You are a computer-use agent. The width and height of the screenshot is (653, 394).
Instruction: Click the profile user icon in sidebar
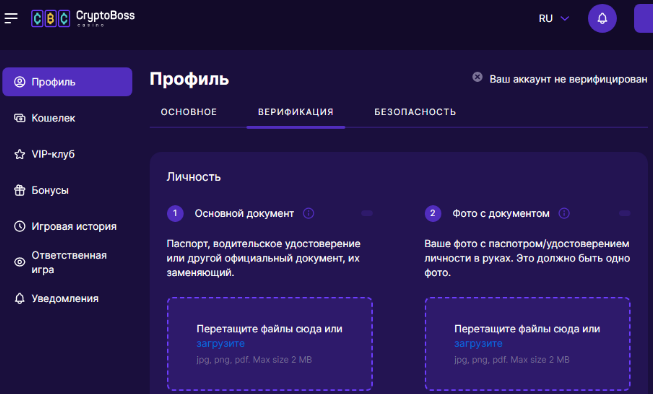click(x=20, y=82)
